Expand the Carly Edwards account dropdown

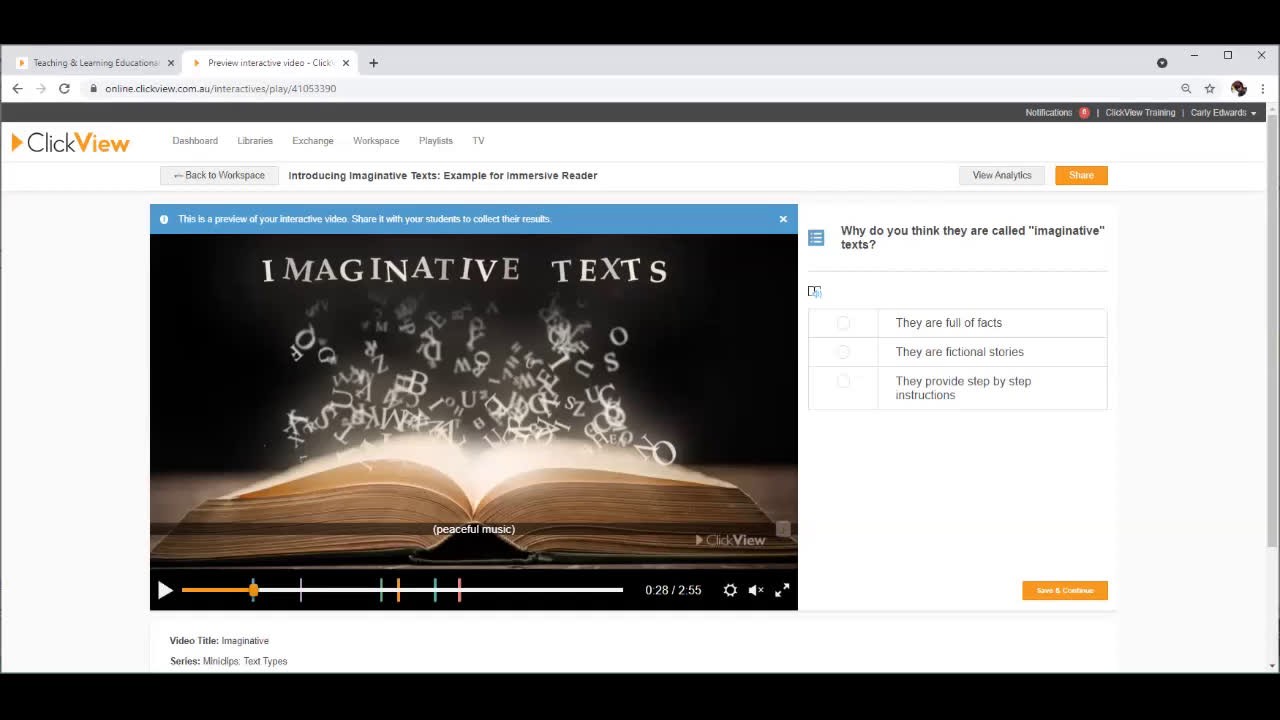pos(1223,113)
